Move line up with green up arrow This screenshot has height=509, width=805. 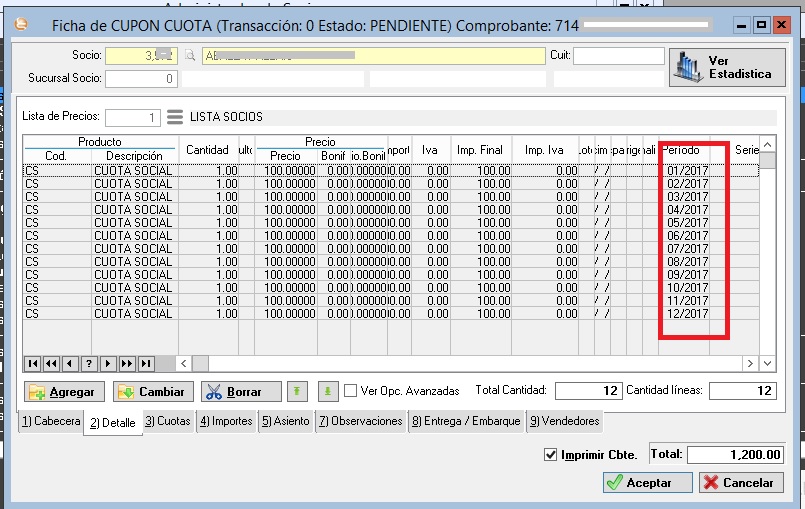tap(297, 392)
